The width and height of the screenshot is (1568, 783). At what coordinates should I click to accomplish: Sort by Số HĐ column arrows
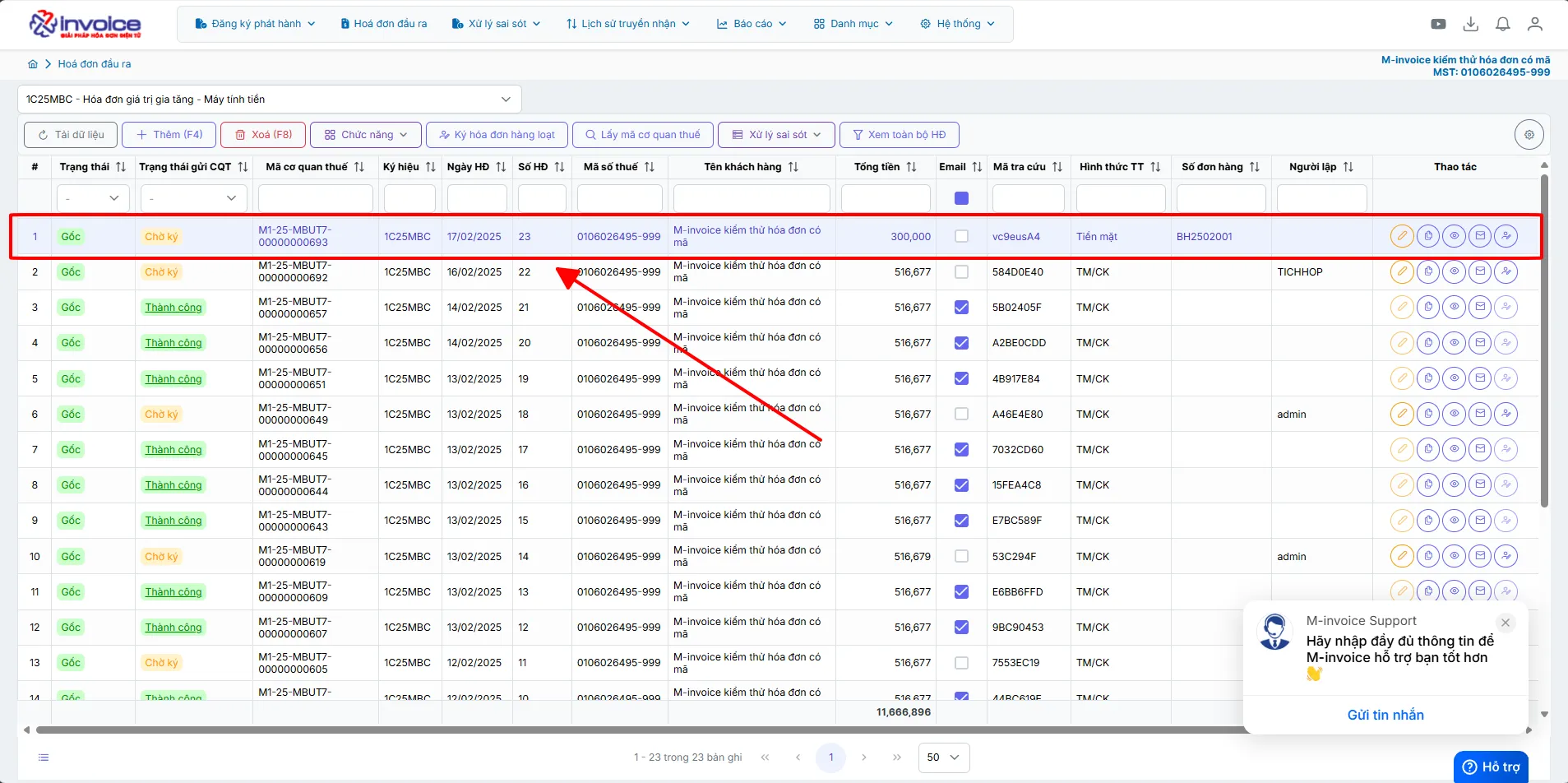coord(559,167)
